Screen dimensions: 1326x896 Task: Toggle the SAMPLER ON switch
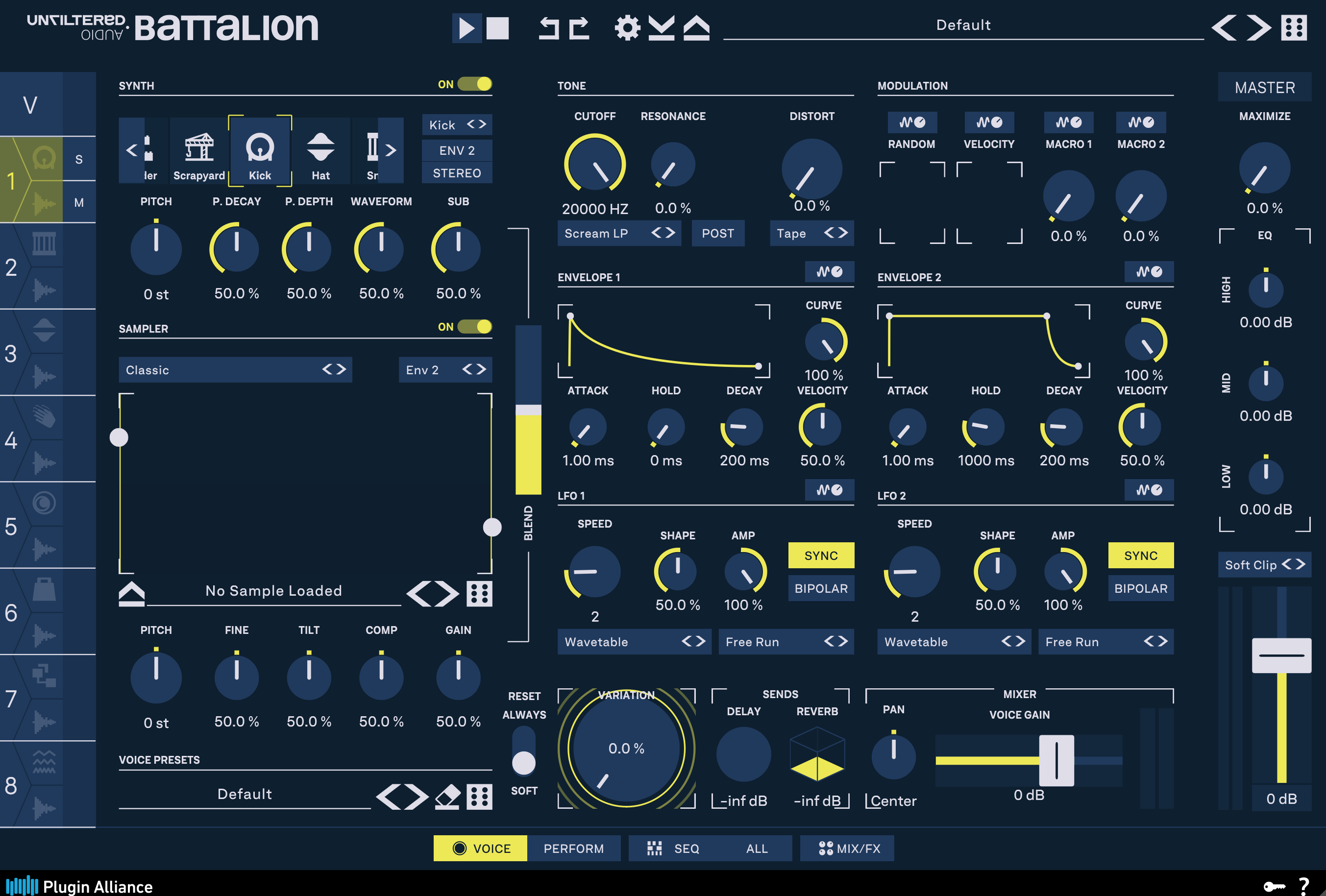tap(474, 327)
